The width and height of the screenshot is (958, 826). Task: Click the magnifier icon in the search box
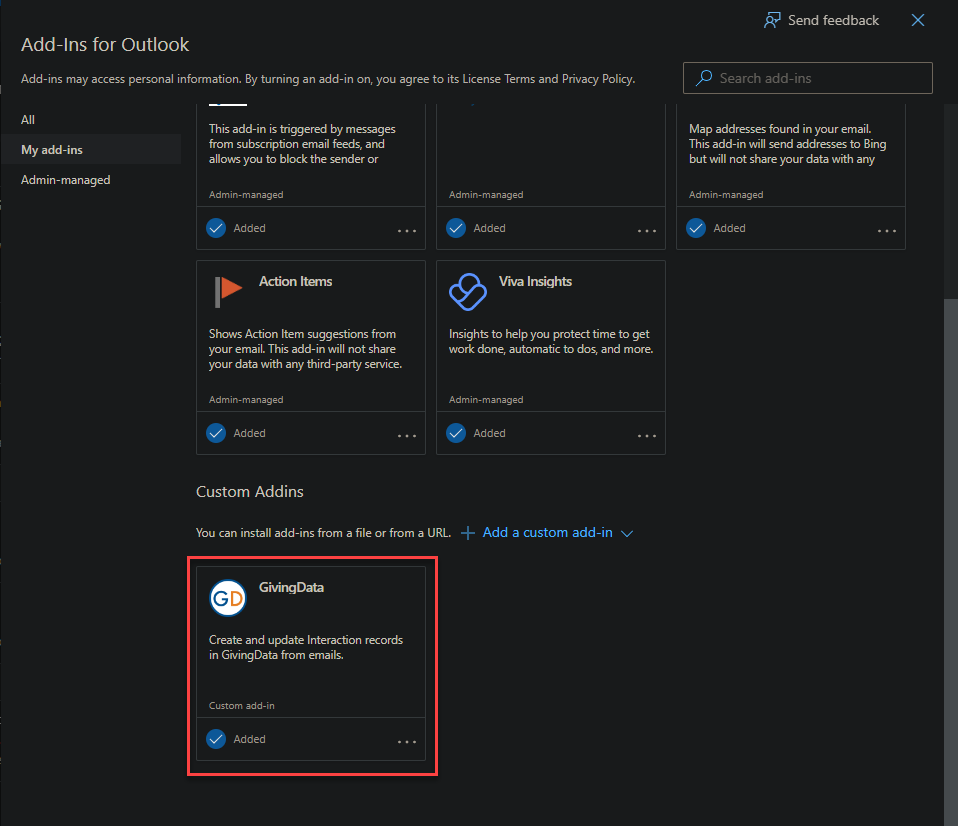click(x=703, y=78)
